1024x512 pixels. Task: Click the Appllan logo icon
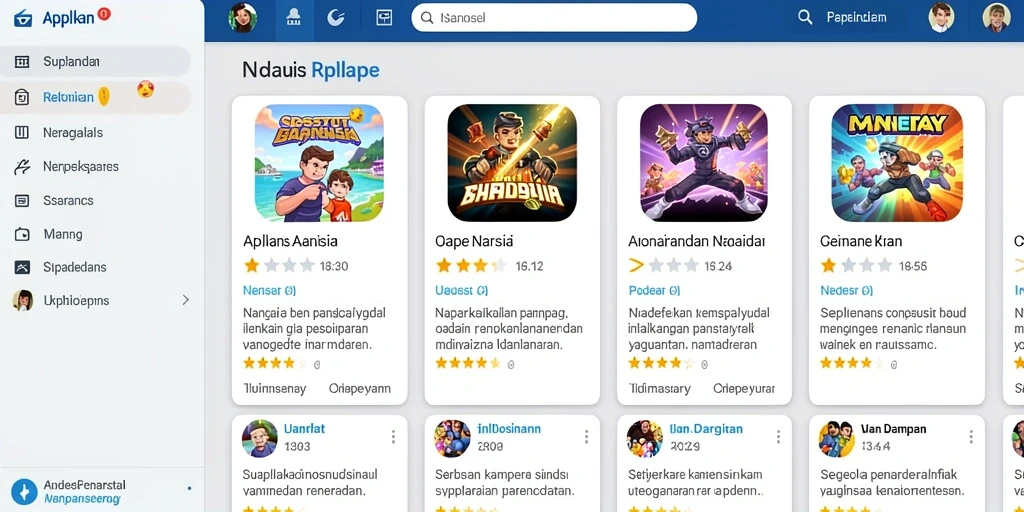coord(22,18)
